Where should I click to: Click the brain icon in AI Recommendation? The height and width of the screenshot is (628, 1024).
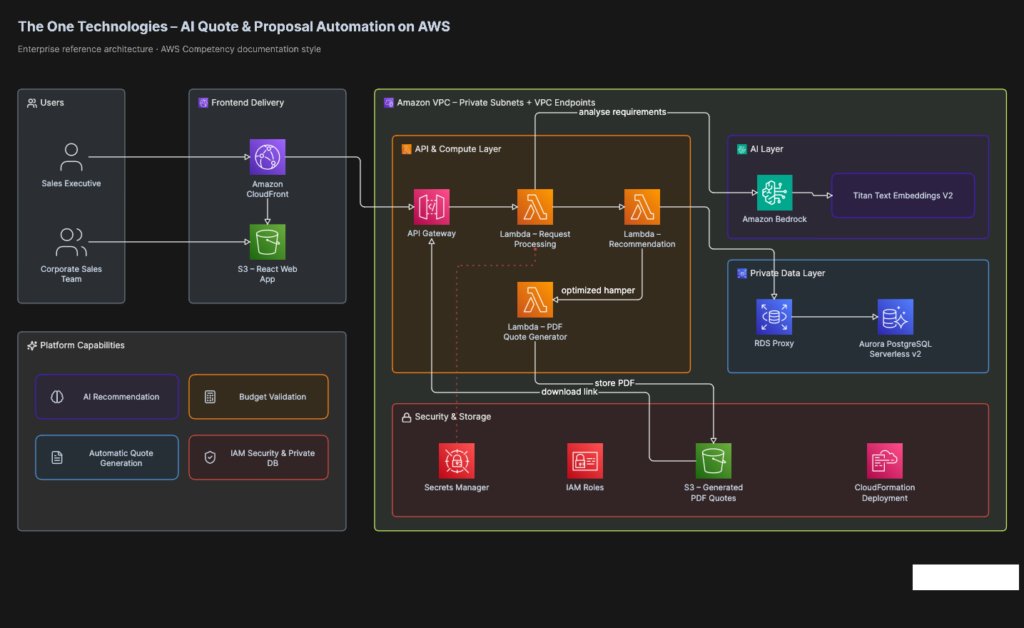click(x=57, y=397)
